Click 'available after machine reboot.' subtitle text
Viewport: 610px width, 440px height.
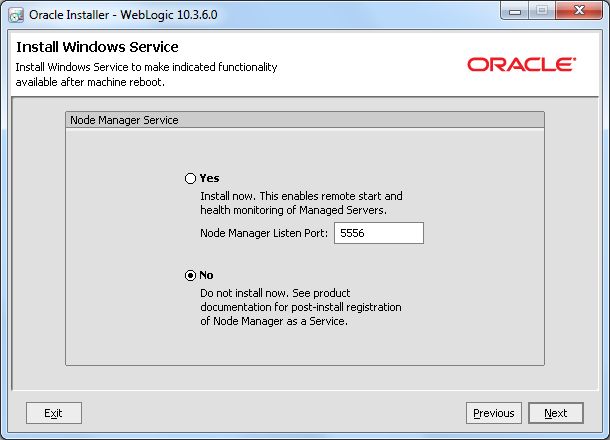[90, 82]
